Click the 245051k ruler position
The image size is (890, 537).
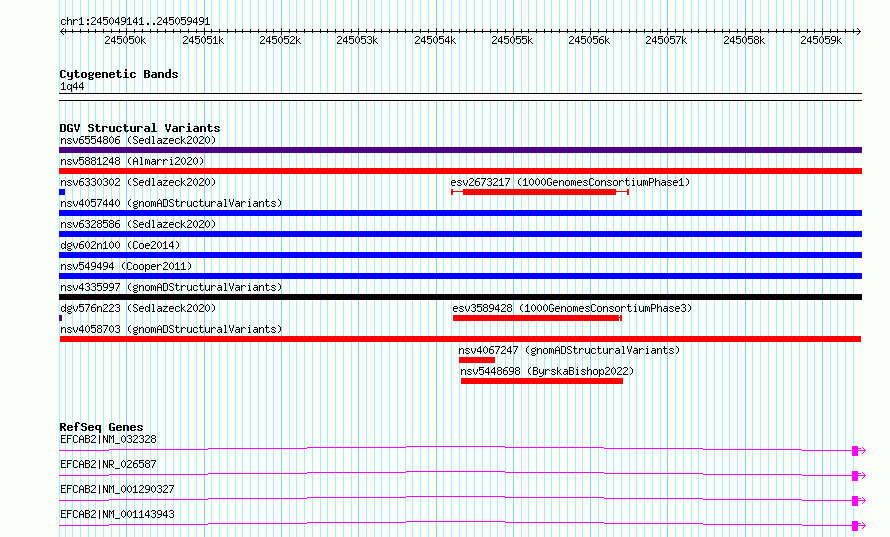pos(203,40)
